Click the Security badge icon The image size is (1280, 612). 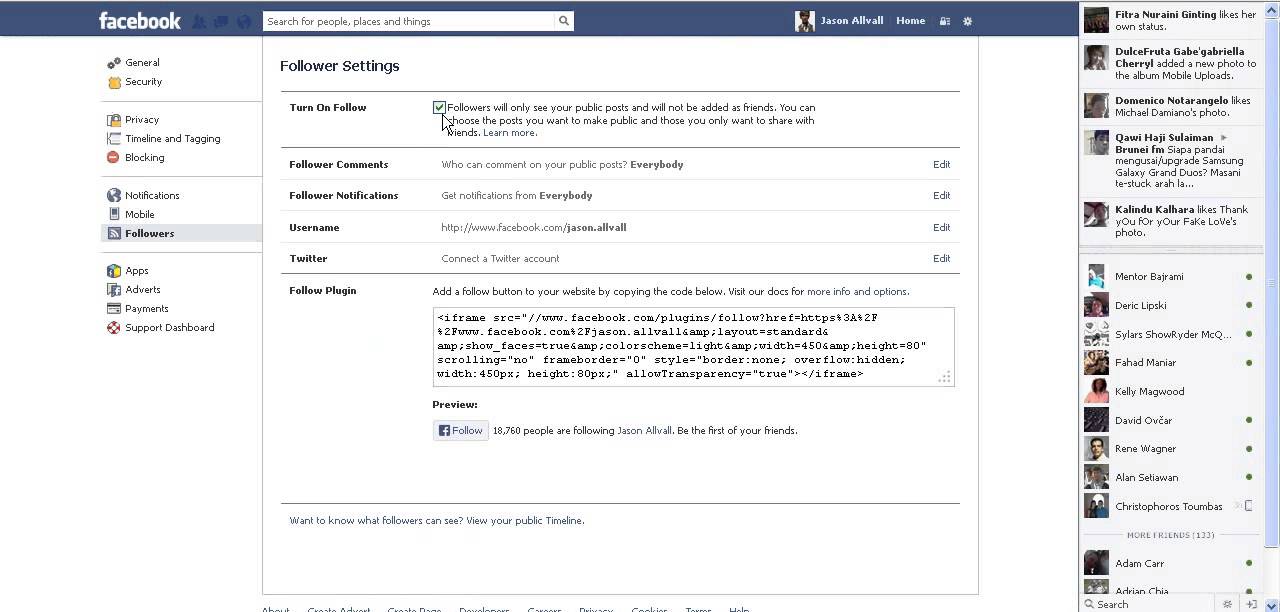(x=115, y=82)
